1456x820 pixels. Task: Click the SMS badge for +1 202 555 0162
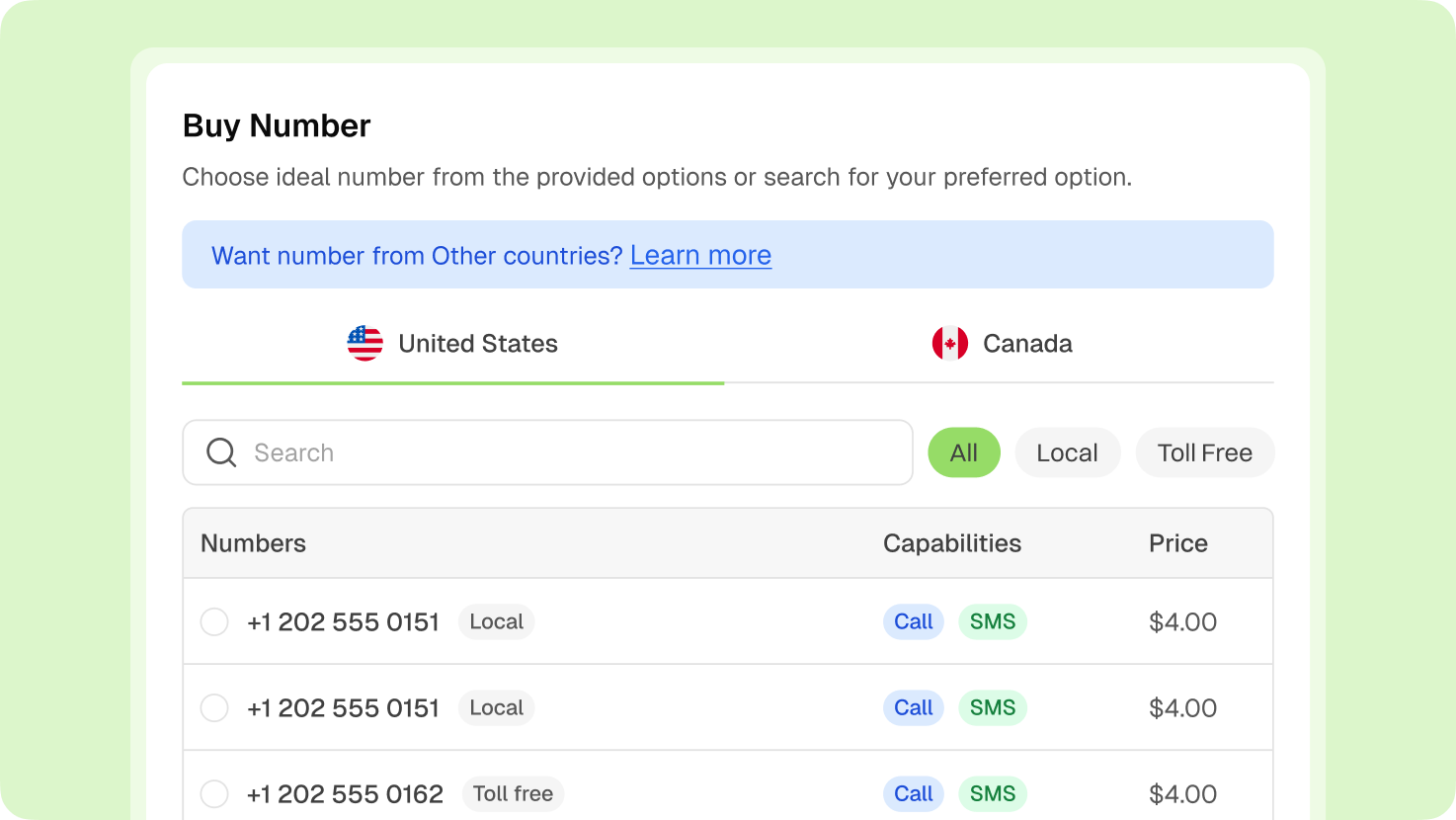(x=992, y=793)
